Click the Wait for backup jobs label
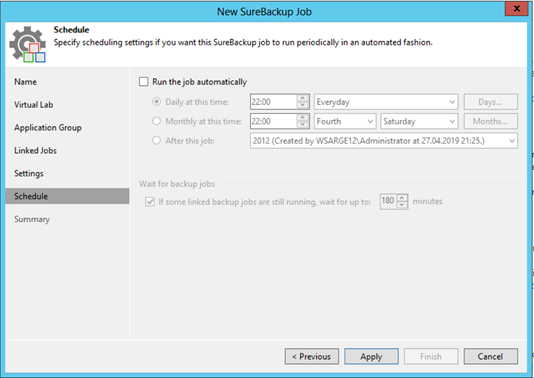Viewport: 534px width, 378px height. click(177, 184)
